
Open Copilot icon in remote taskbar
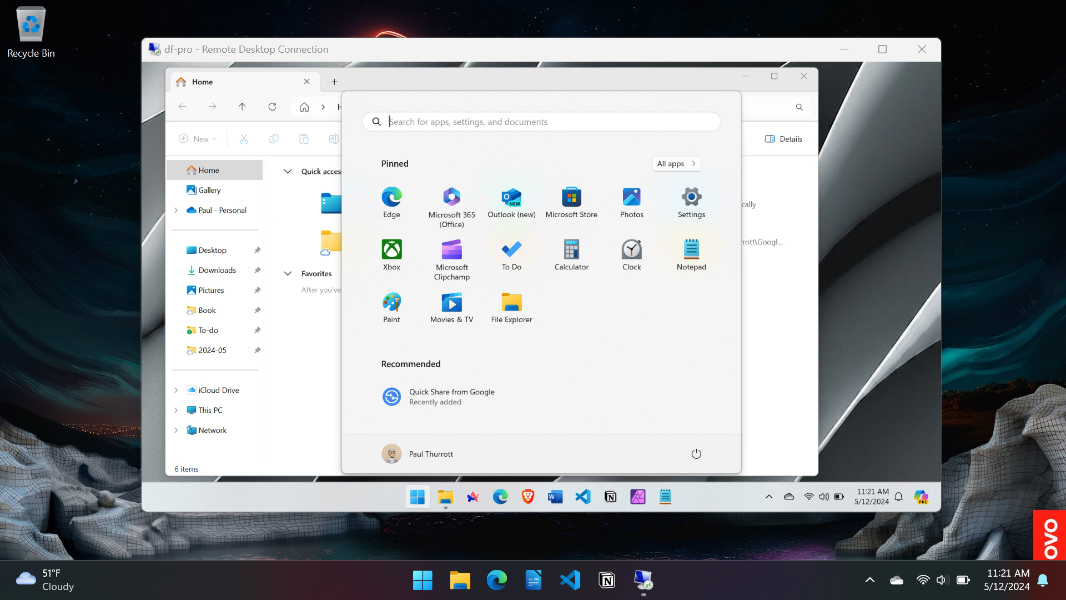(x=921, y=497)
